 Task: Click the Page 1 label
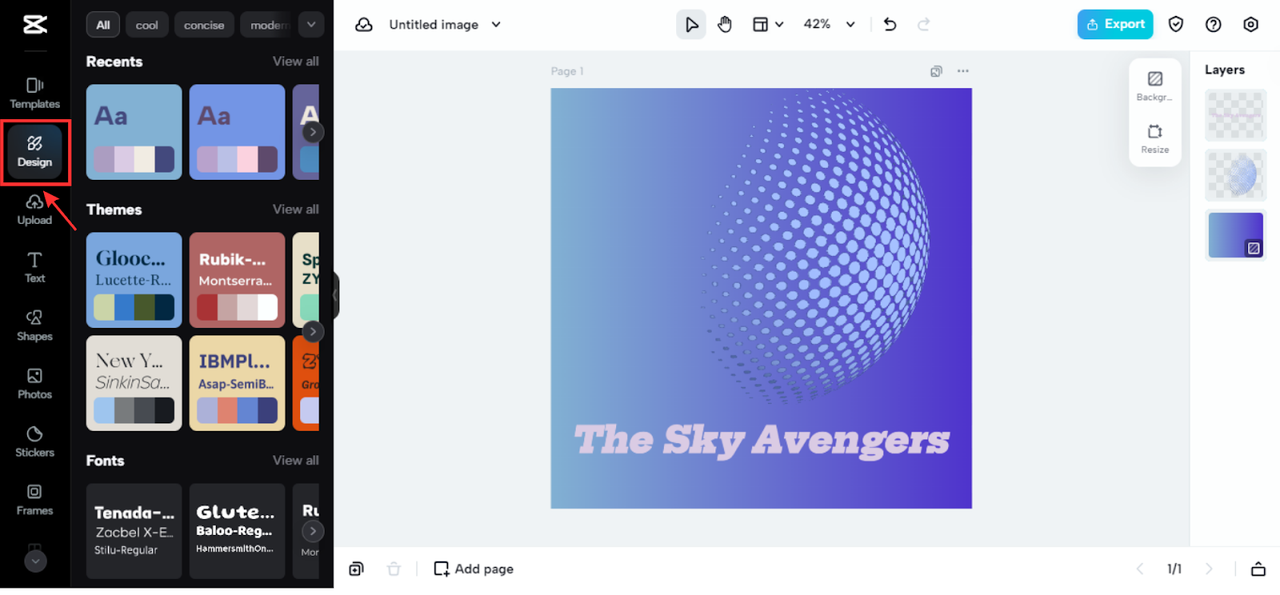coord(567,71)
